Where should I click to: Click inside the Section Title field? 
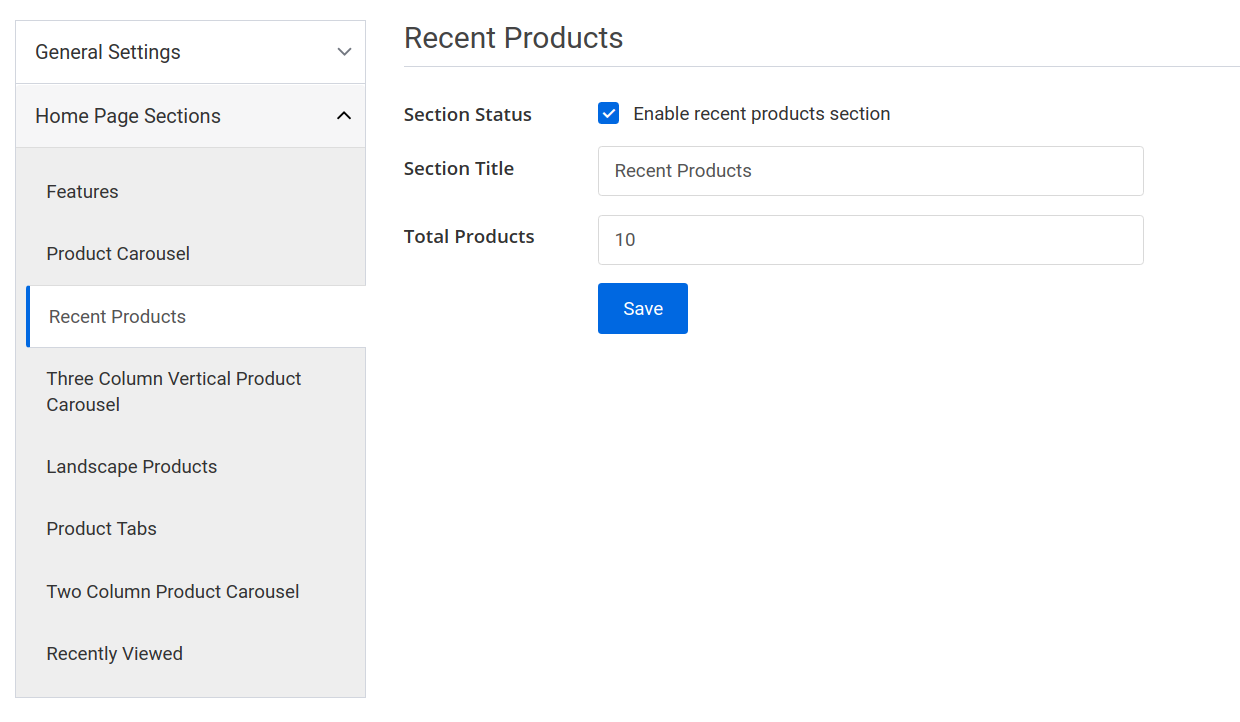point(870,171)
